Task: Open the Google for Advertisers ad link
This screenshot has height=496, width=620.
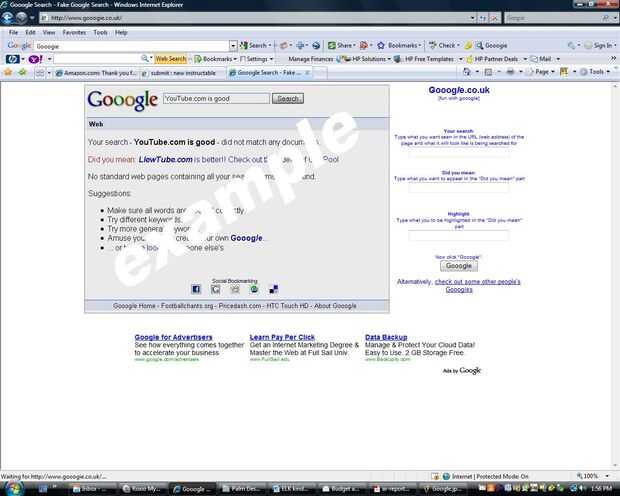Action: (173, 337)
